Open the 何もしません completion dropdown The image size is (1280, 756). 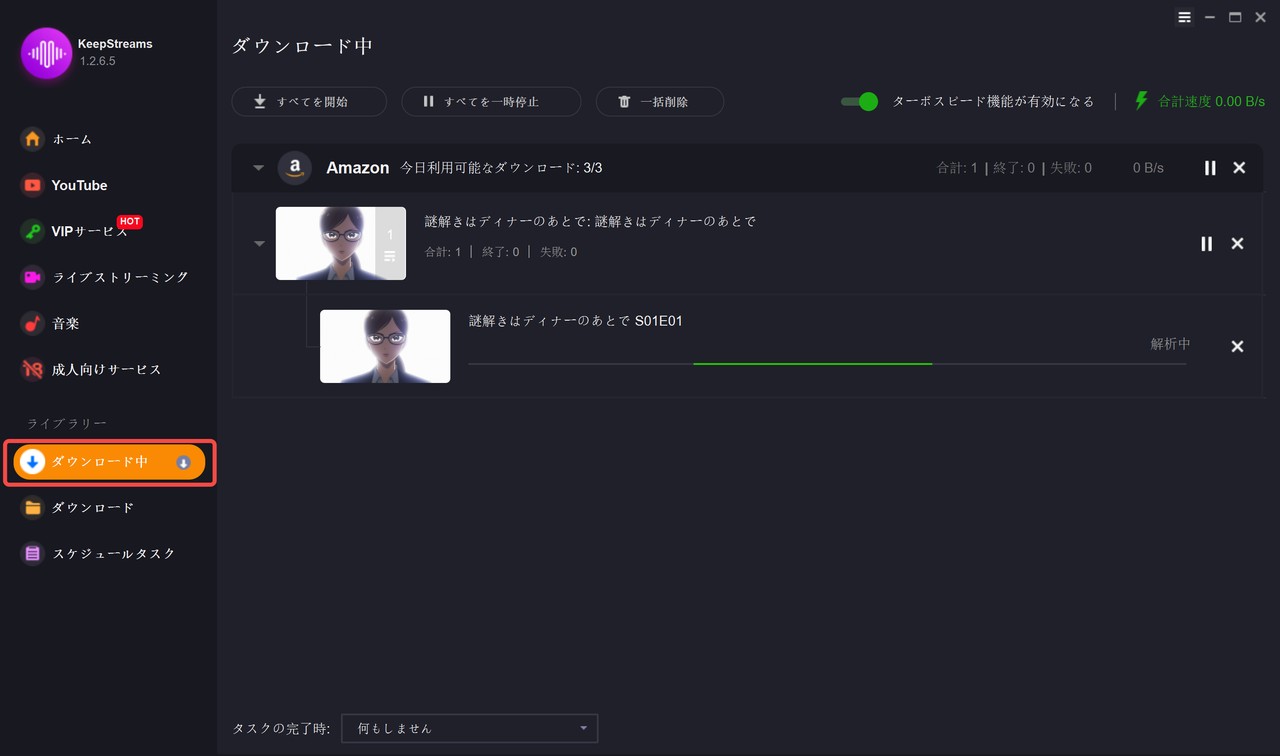tap(469, 728)
